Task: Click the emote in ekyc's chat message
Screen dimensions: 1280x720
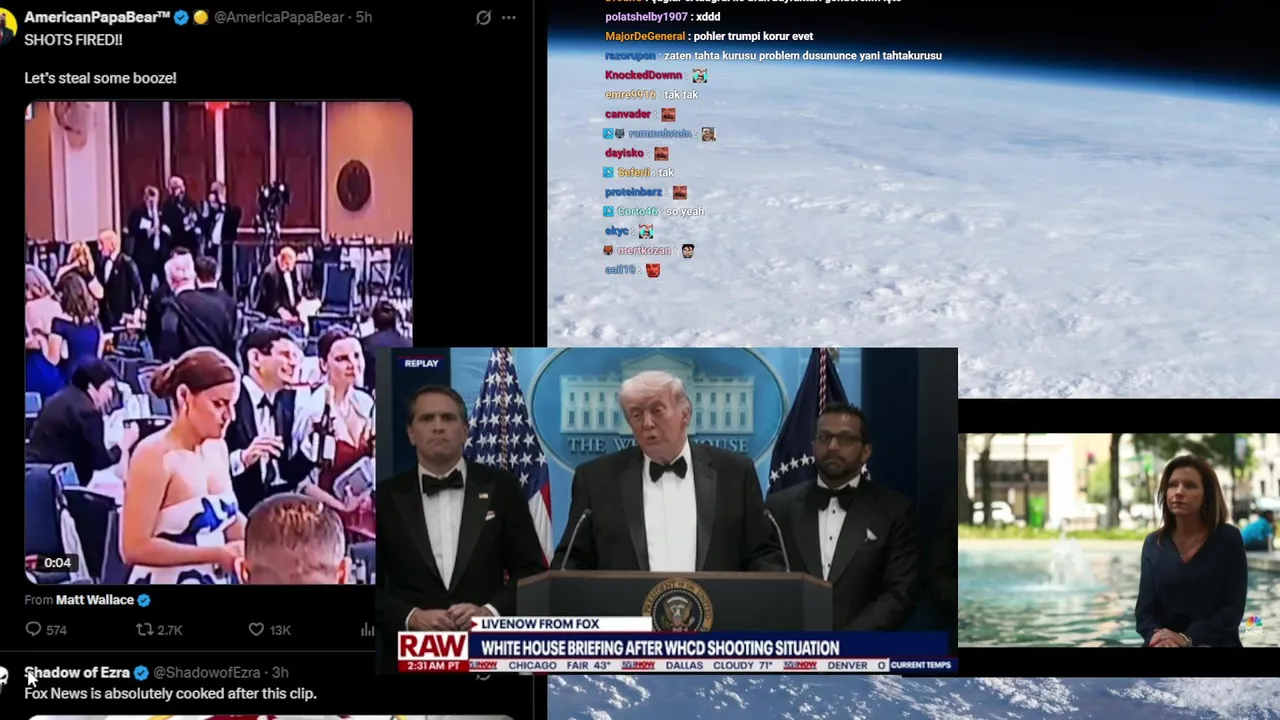Action: coord(645,231)
